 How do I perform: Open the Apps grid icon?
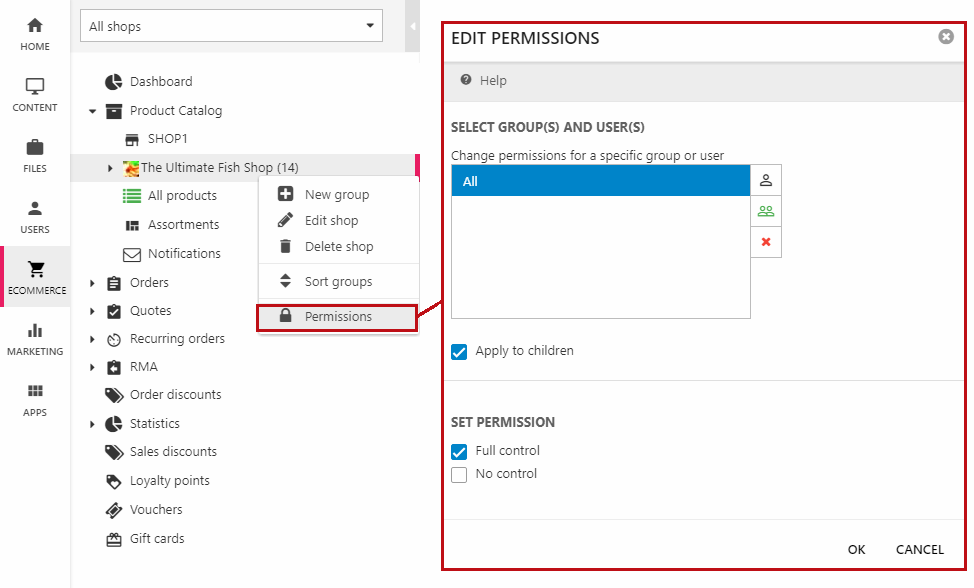35,392
